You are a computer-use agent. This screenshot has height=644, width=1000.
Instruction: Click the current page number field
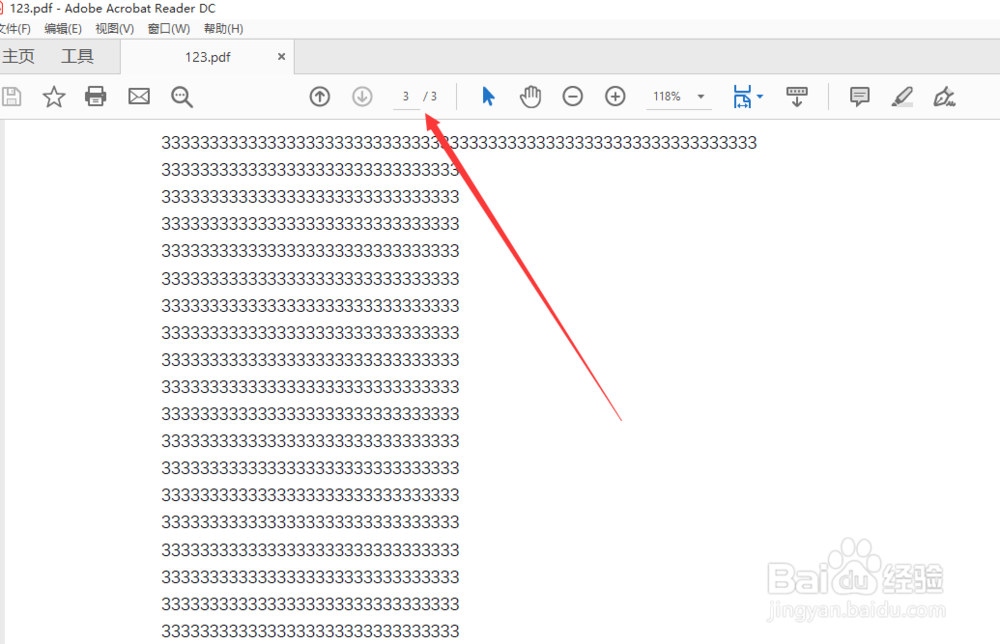(x=406, y=96)
